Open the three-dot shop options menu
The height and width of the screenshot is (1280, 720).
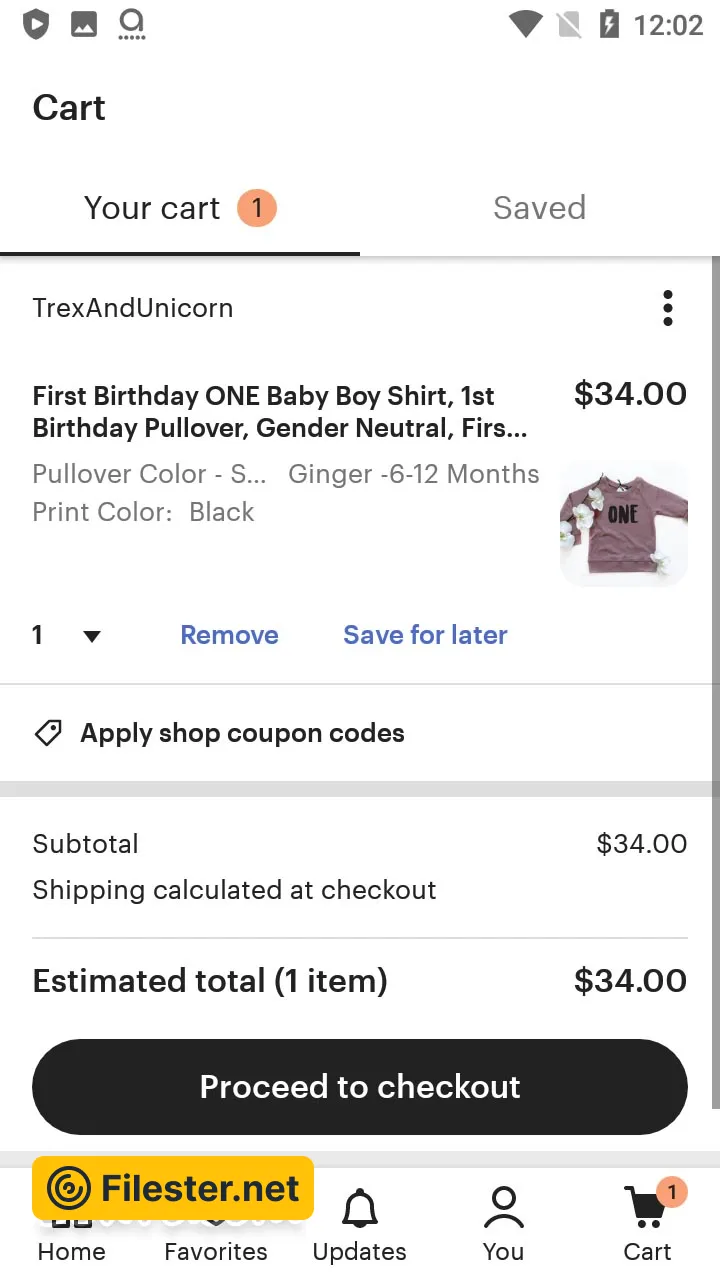click(668, 308)
